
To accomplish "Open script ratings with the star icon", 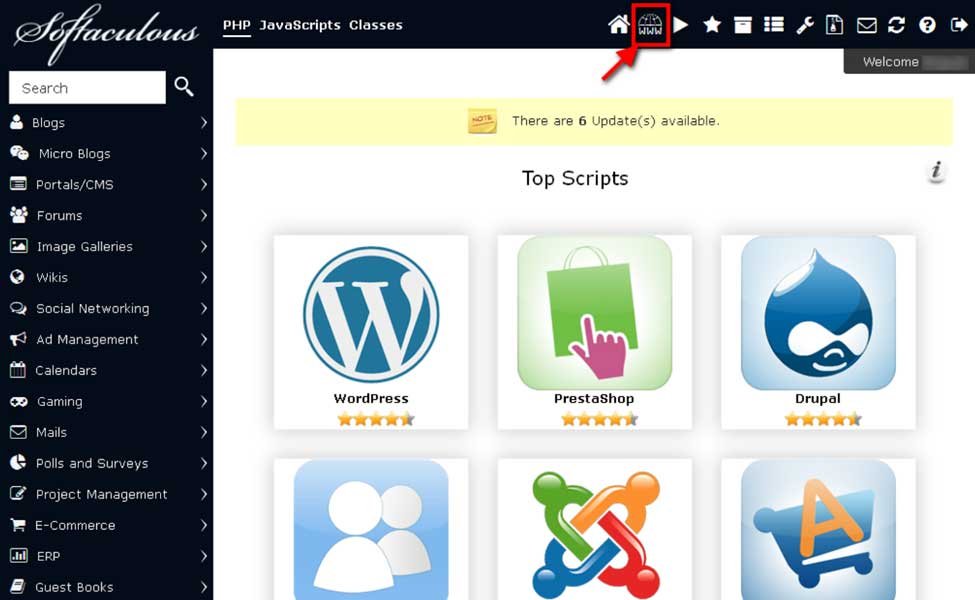I will point(712,25).
